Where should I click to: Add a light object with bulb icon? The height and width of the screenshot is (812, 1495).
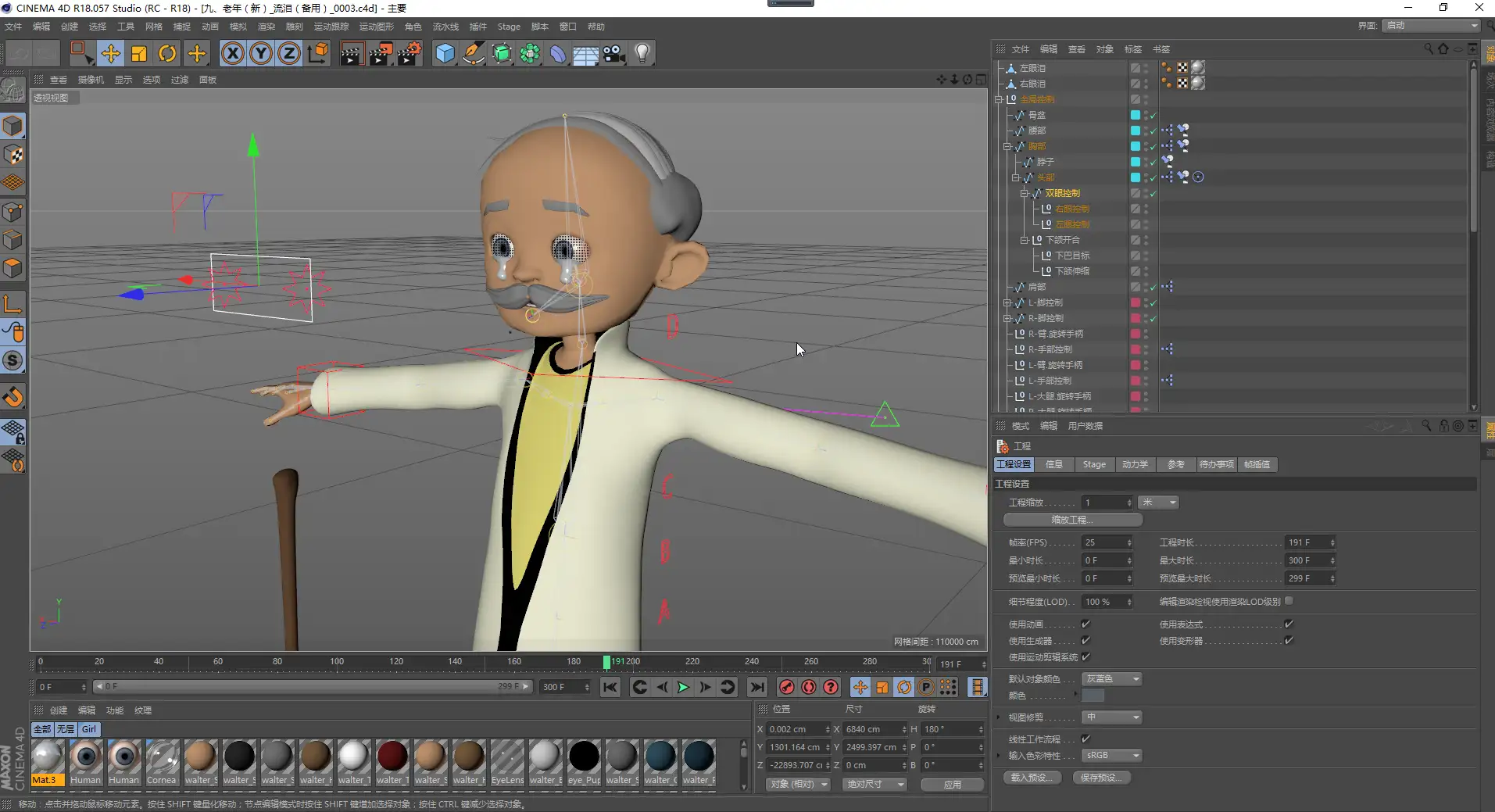pyautogui.click(x=642, y=53)
